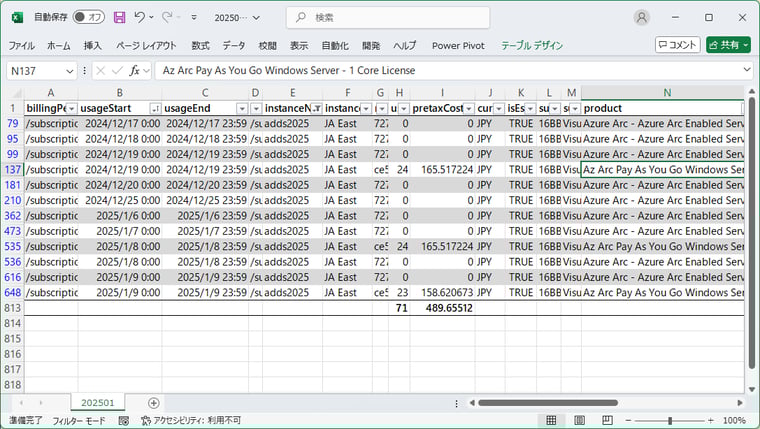This screenshot has width=760, height=429.
Task: Open the ホーム tab
Action: pyautogui.click(x=59, y=46)
